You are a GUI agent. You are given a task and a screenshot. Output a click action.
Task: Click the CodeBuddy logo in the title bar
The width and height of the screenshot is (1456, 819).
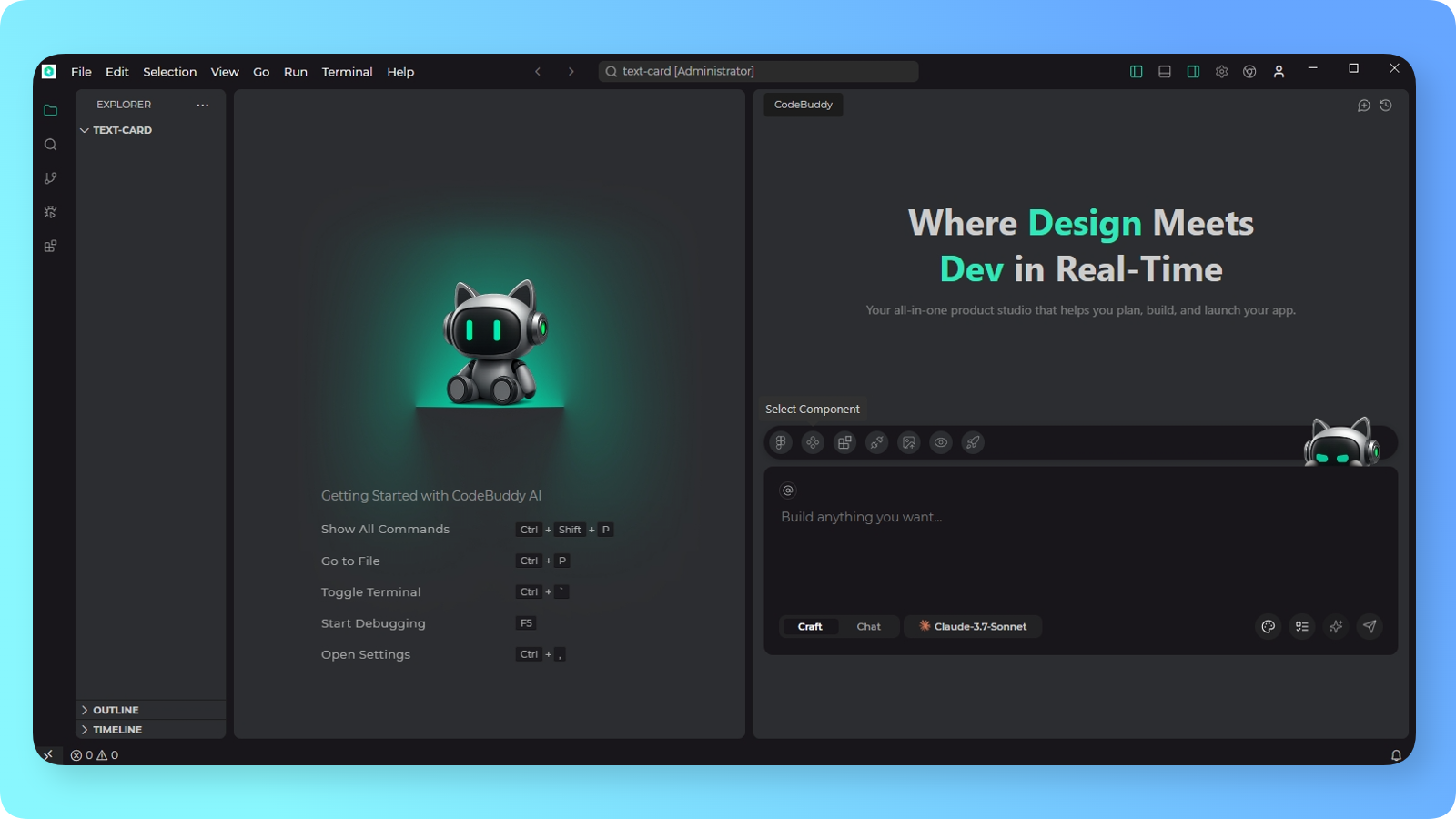point(49,71)
